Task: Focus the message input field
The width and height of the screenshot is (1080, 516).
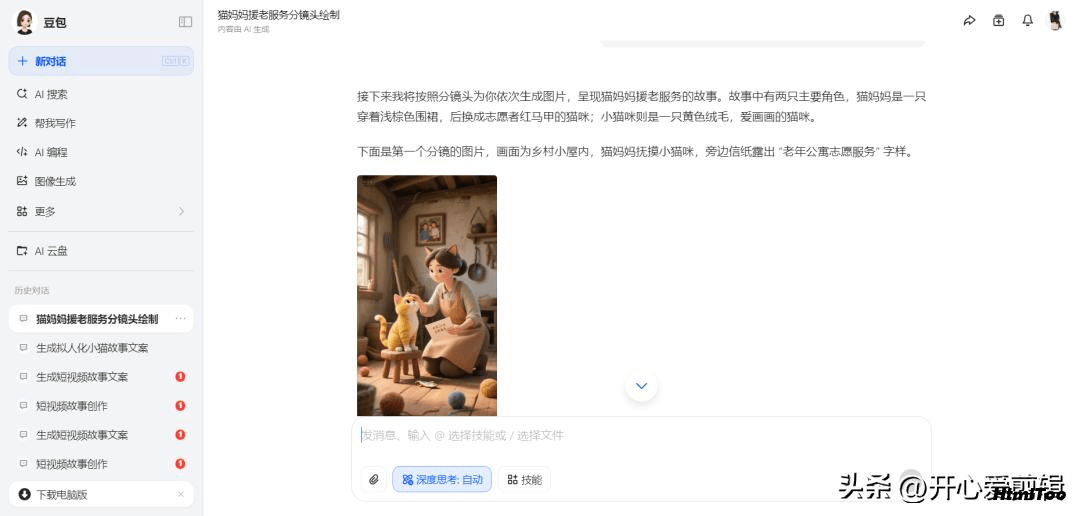Action: click(641, 435)
